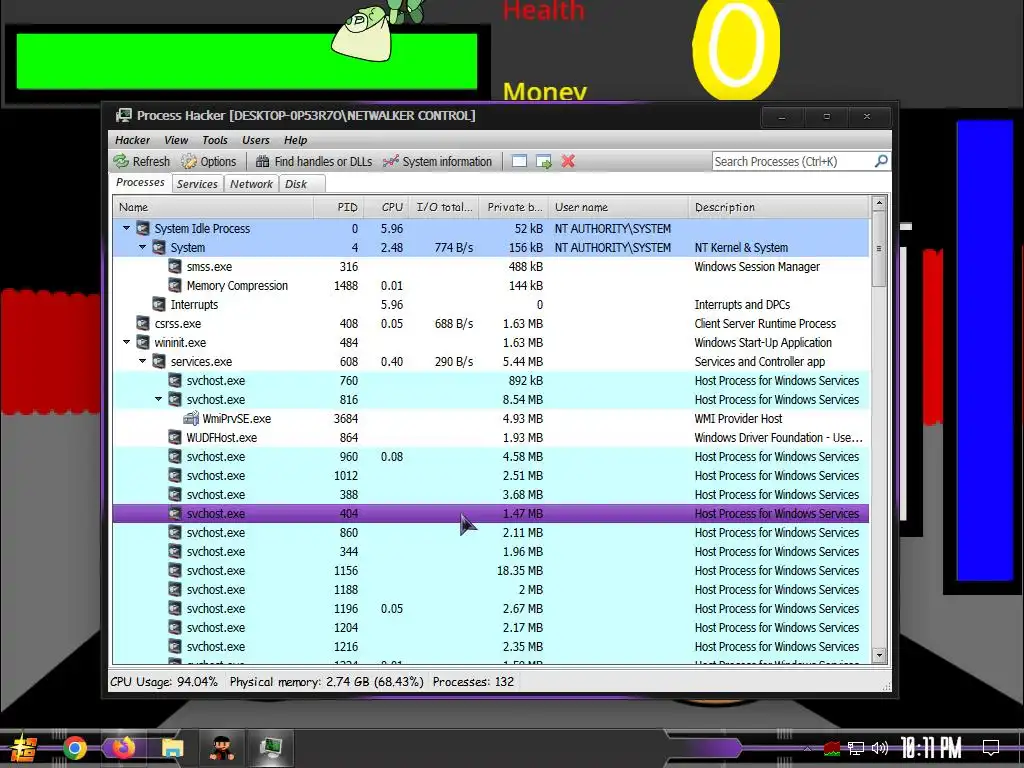This screenshot has width=1024, height=768.
Task: Click the red X terminate icon
Action: coord(568,161)
